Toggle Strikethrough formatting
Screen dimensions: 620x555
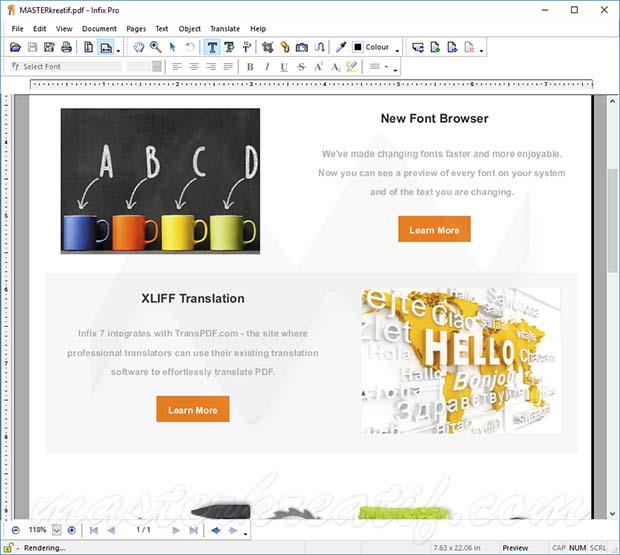point(301,67)
